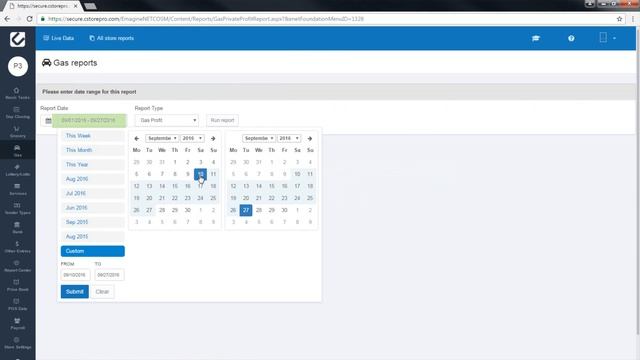Select the Aug 2016 preset range
The width and height of the screenshot is (640, 360).
pos(93,179)
